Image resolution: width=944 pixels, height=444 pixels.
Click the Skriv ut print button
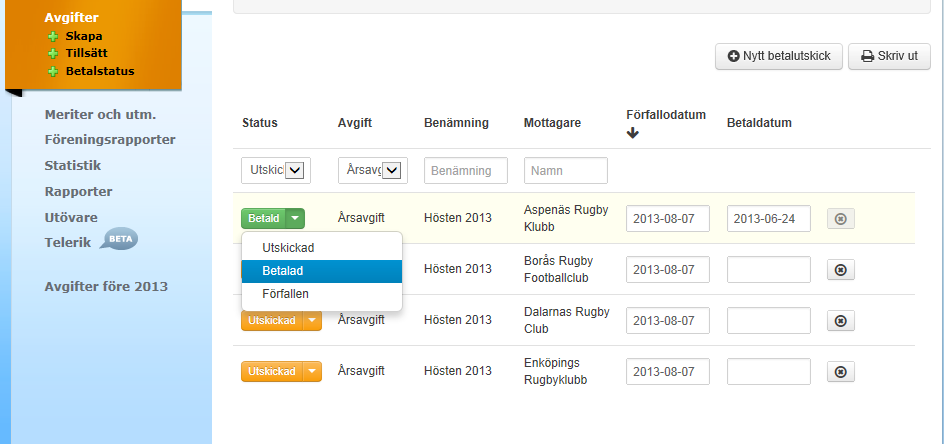point(889,57)
